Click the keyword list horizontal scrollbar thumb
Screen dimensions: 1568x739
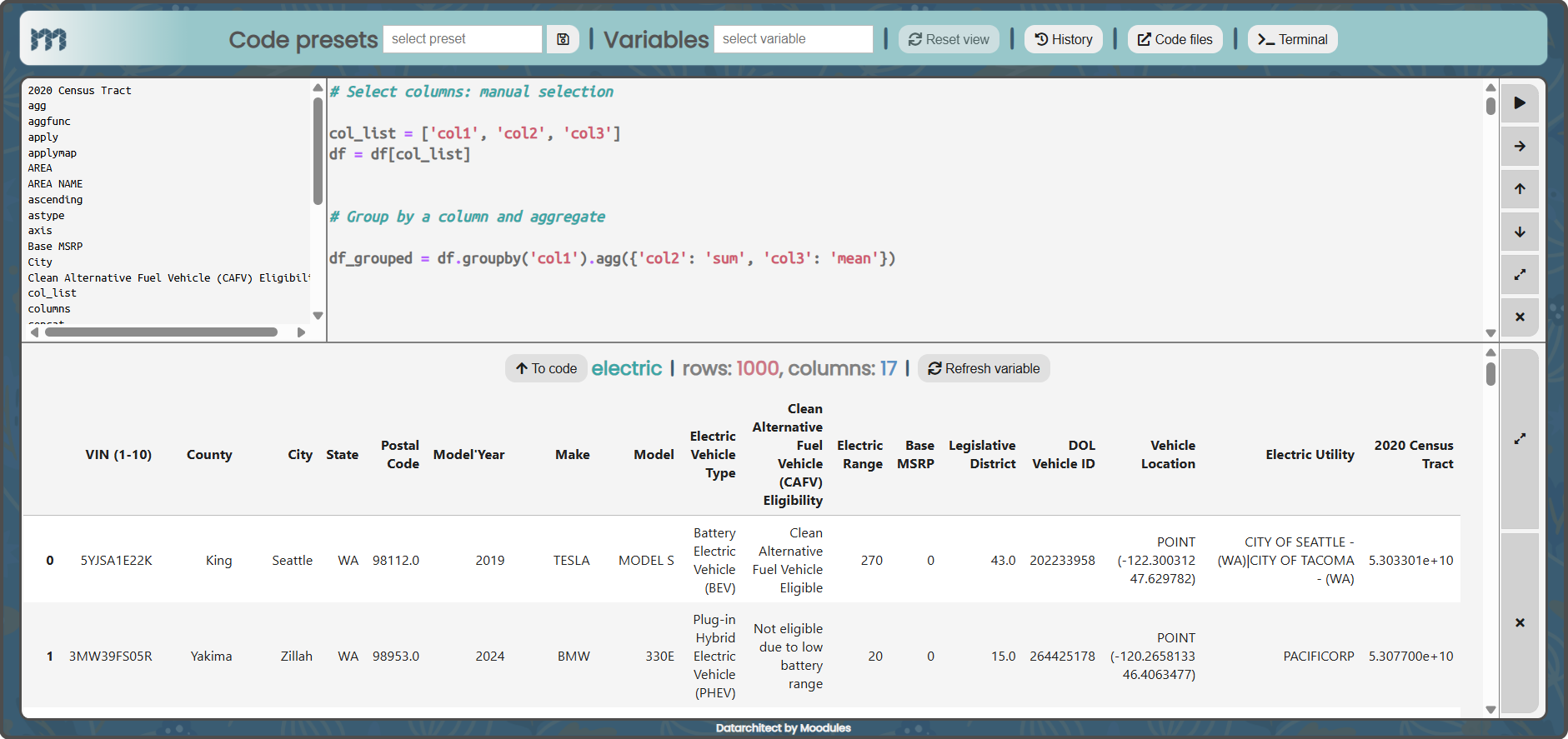161,332
